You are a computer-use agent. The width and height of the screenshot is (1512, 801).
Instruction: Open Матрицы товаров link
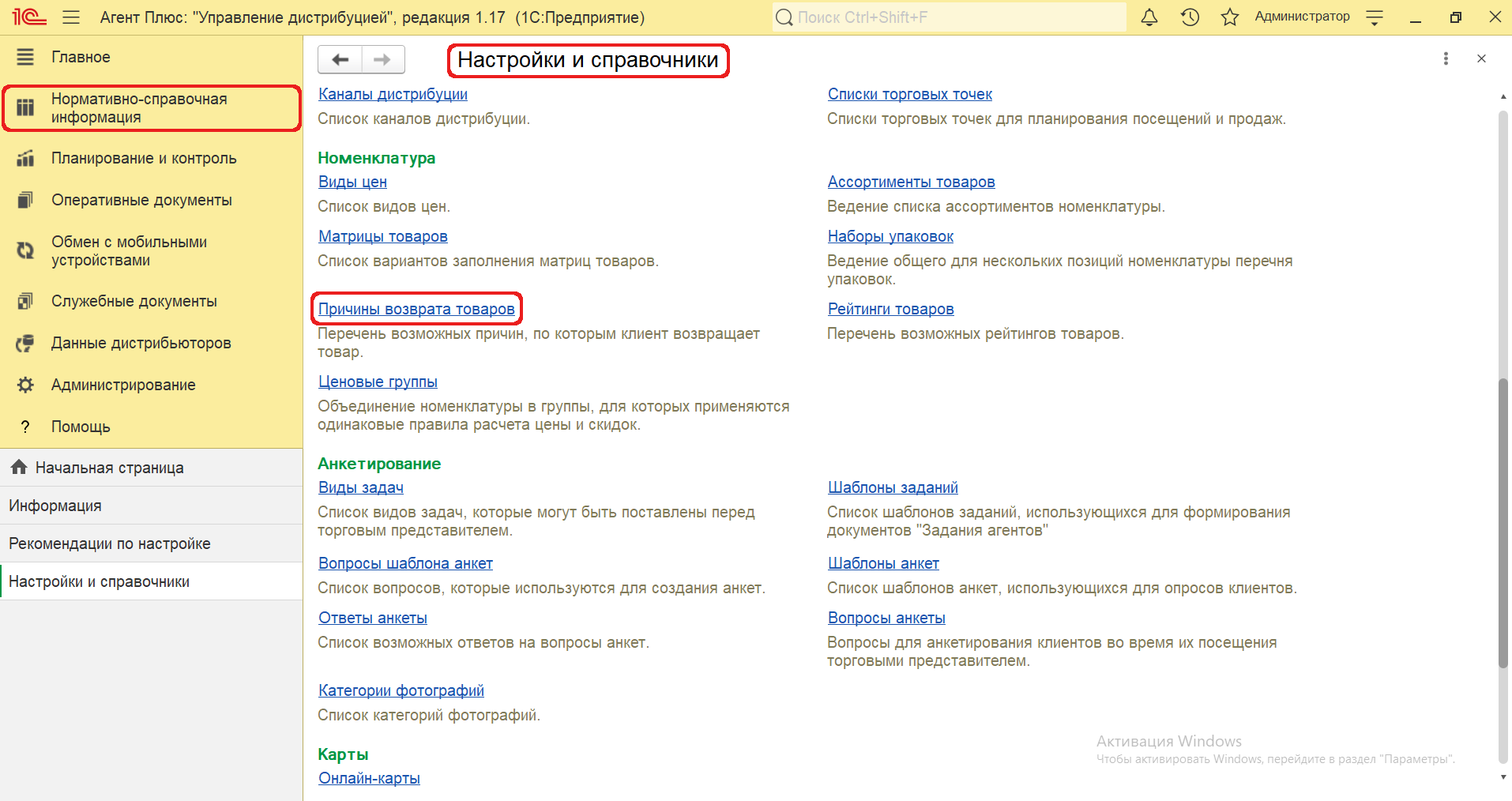point(382,236)
